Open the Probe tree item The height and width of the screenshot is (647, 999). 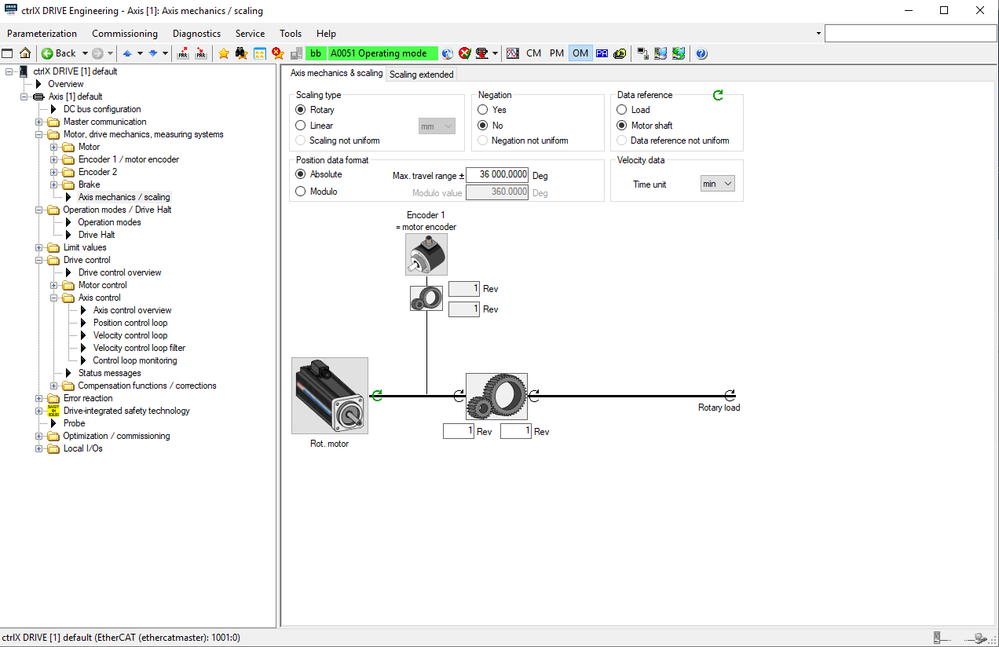(74, 423)
